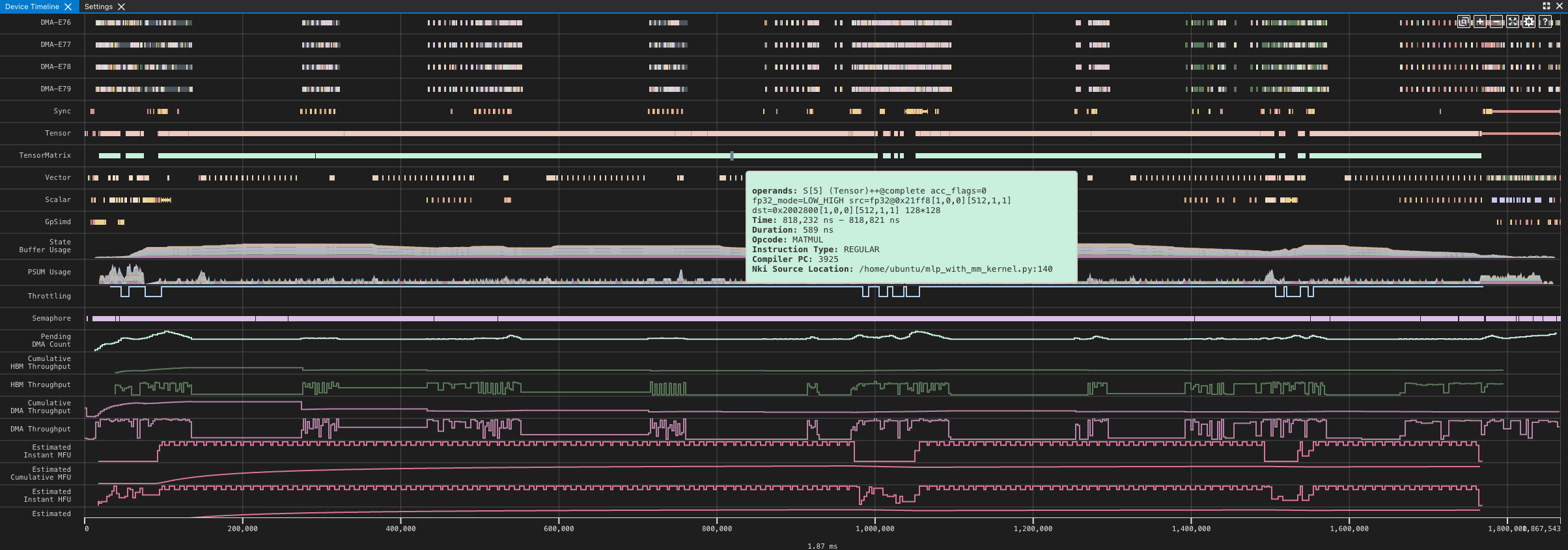Select the DMA-E79 row label

pos(55,89)
